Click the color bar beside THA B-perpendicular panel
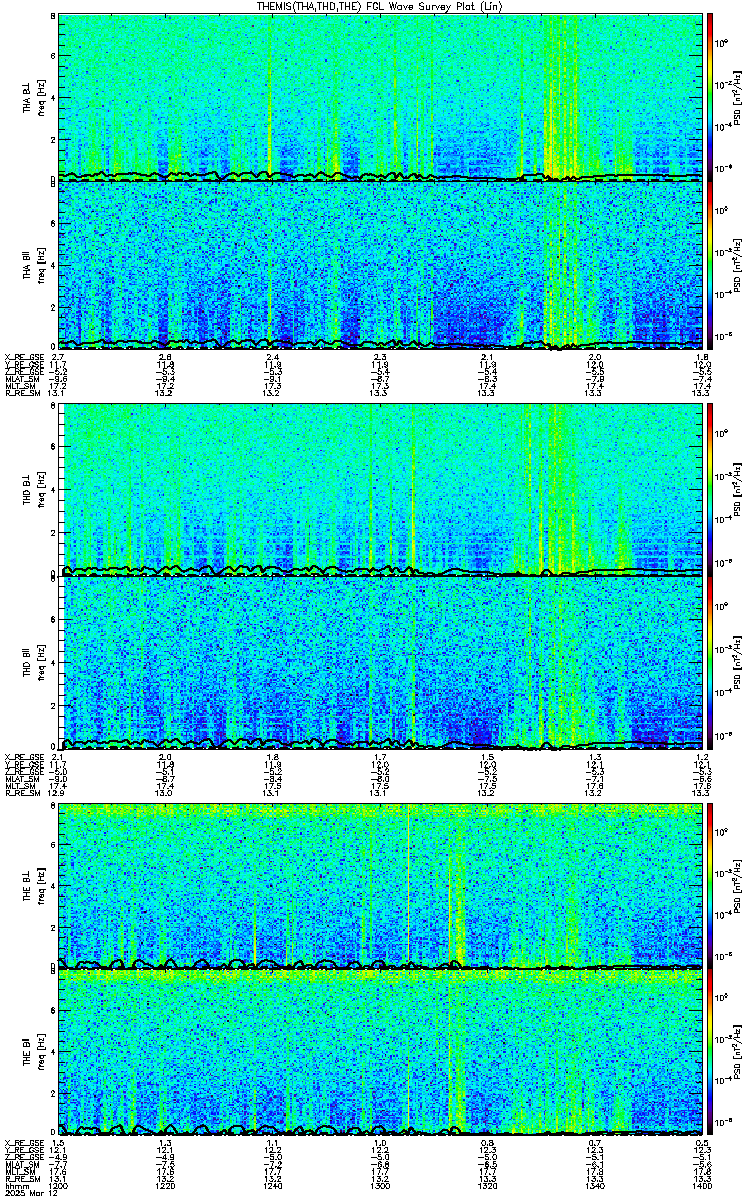Image resolution: width=750 pixels, height=1200 pixels. coord(710,97)
